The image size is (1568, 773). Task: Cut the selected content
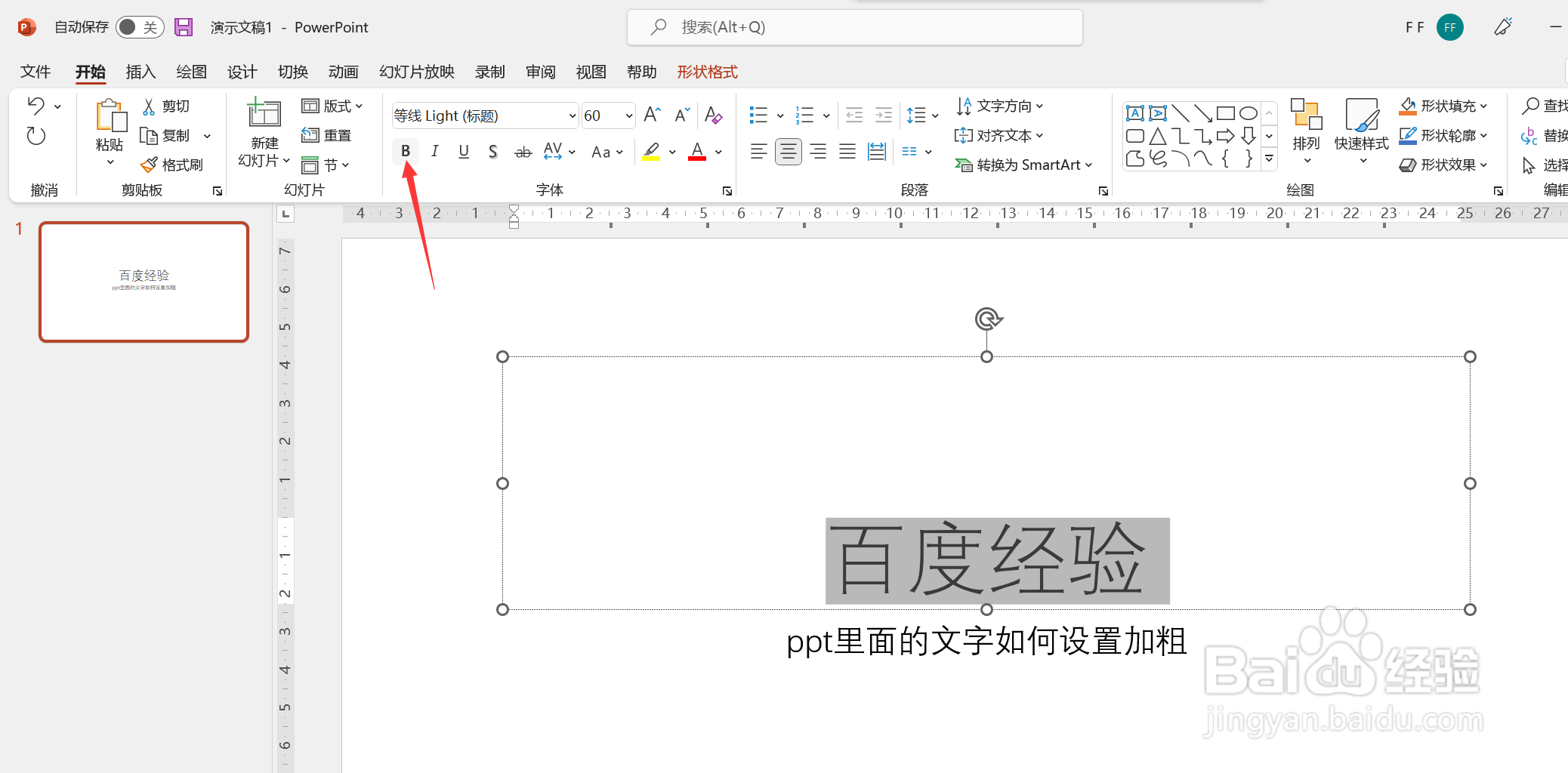167,106
